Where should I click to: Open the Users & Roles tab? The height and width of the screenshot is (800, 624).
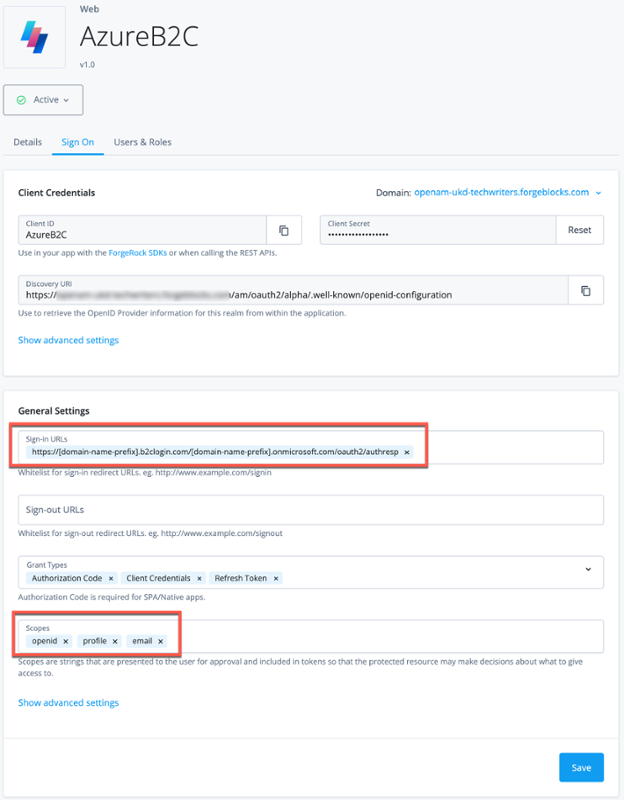coord(142,142)
